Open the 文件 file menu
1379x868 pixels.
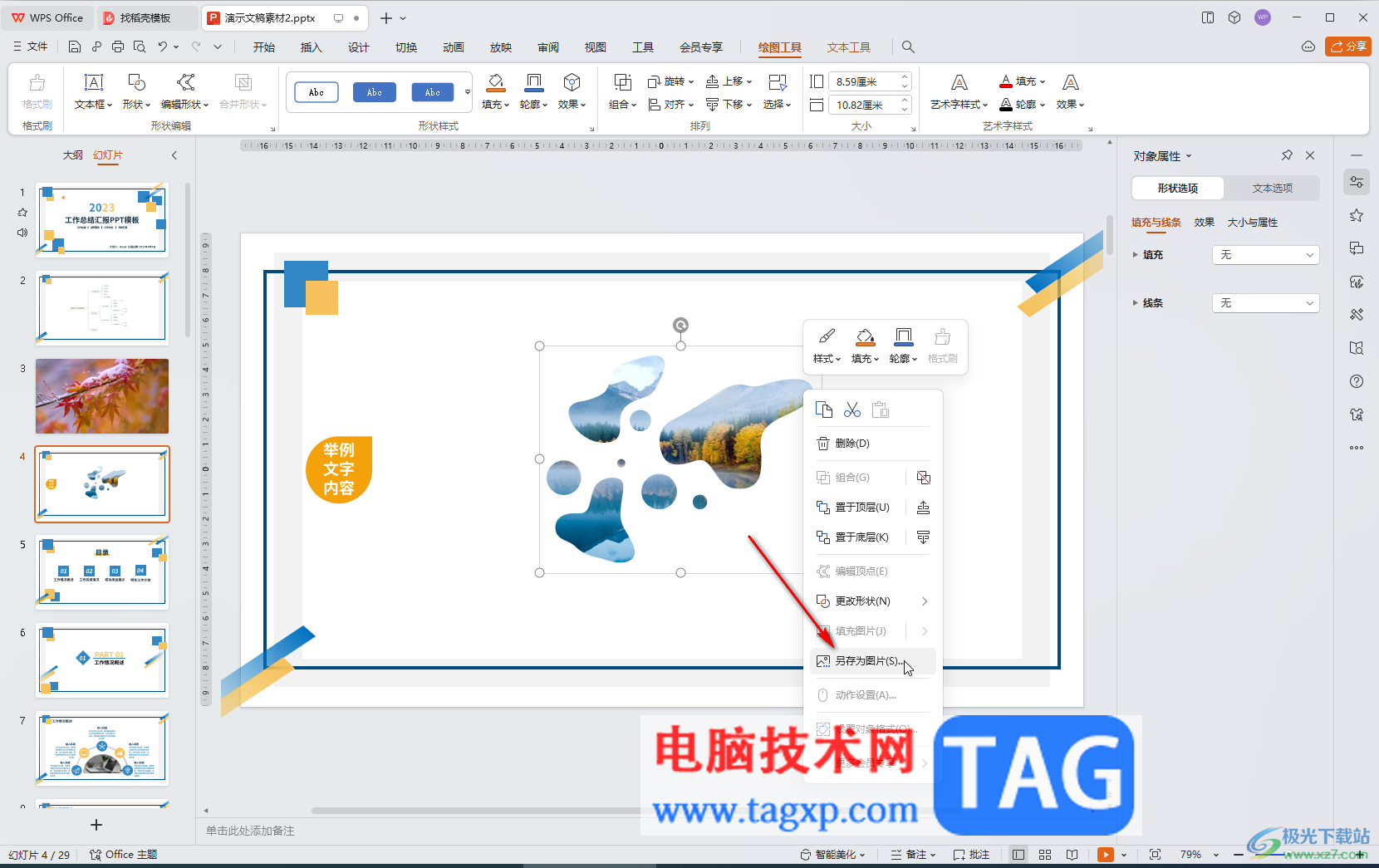(31, 47)
